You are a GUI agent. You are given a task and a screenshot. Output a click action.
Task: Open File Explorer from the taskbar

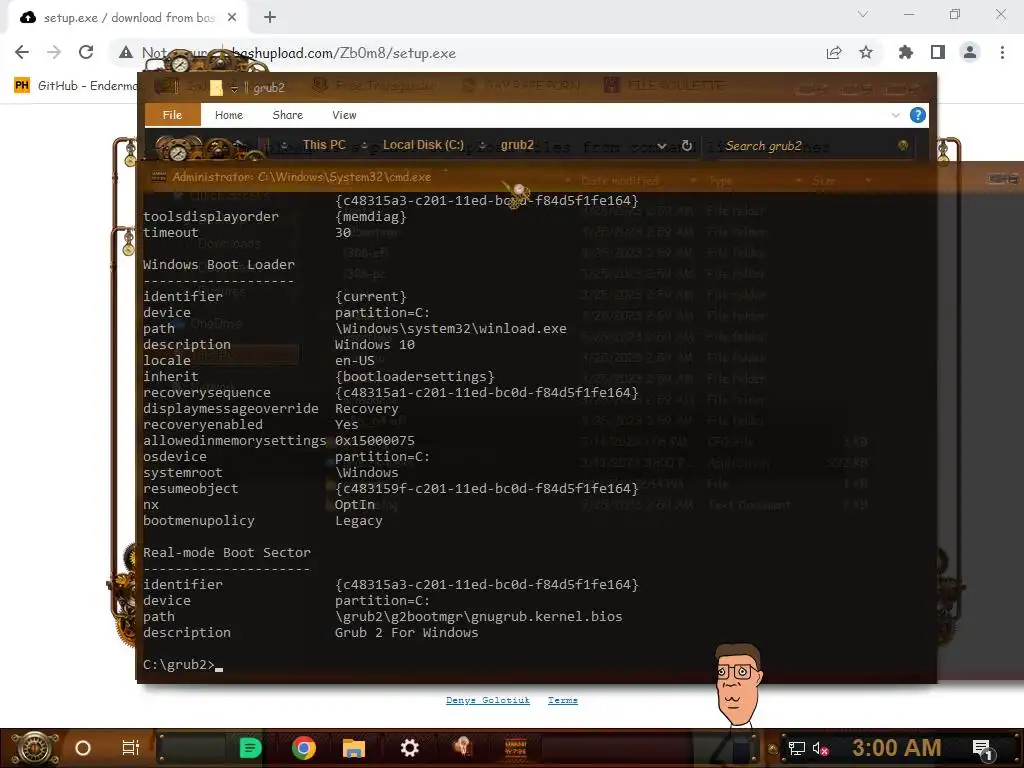pyautogui.click(x=354, y=748)
